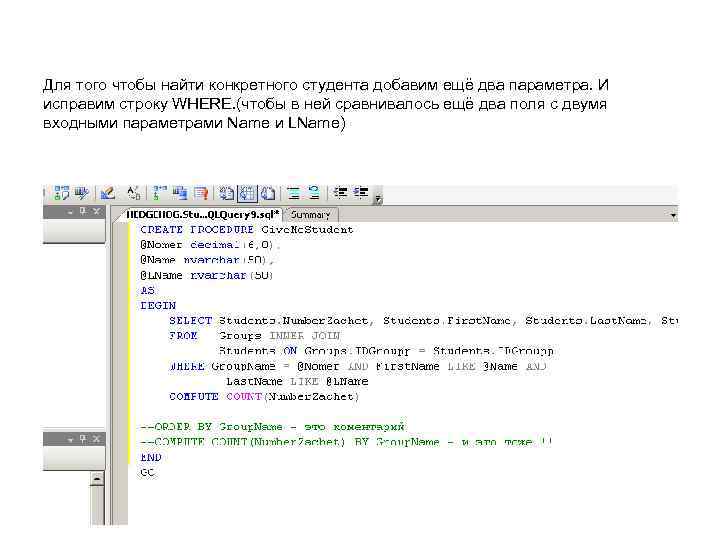Image resolution: width=720 pixels, height=540 pixels.
Task: Toggle Include Actual Execution Plan icon
Action: click(159, 193)
